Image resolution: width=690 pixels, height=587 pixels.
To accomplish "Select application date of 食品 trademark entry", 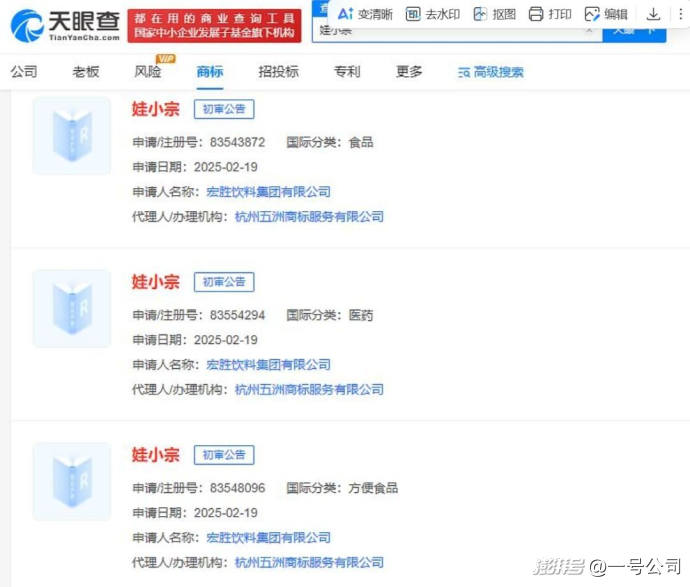I will pyautogui.click(x=226, y=167).
